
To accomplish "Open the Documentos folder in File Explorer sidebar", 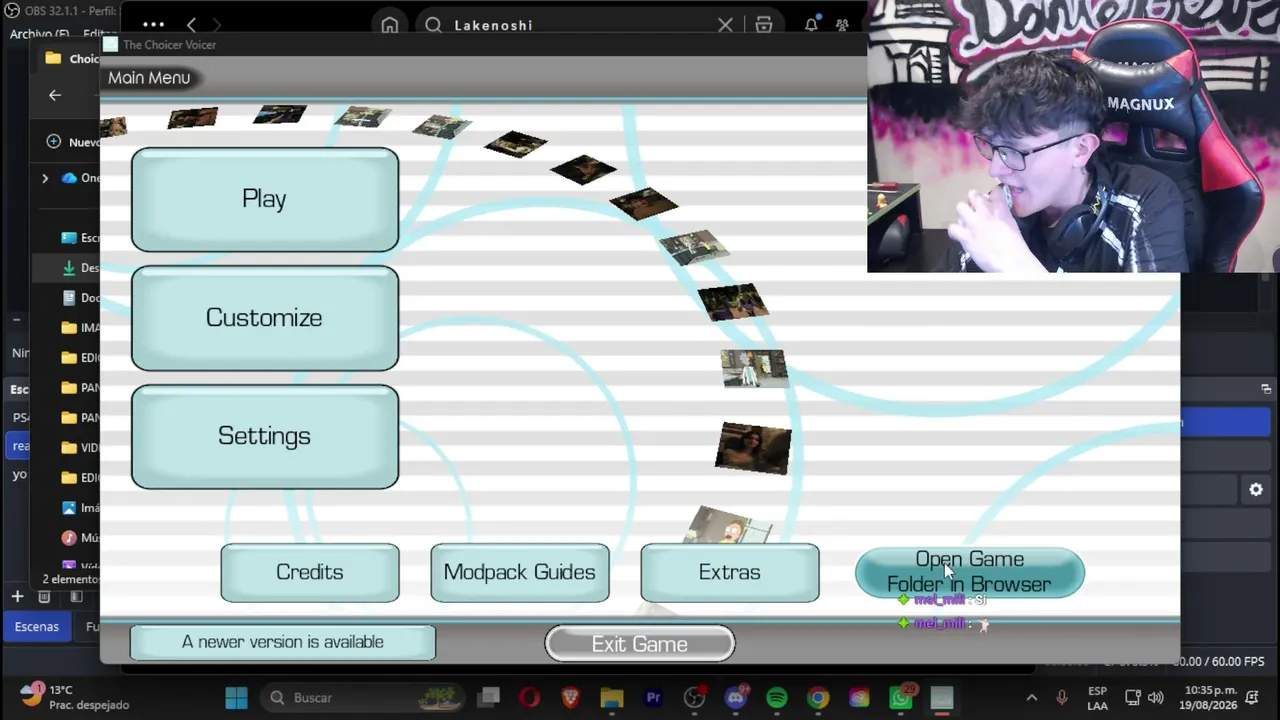I will click(x=80, y=298).
